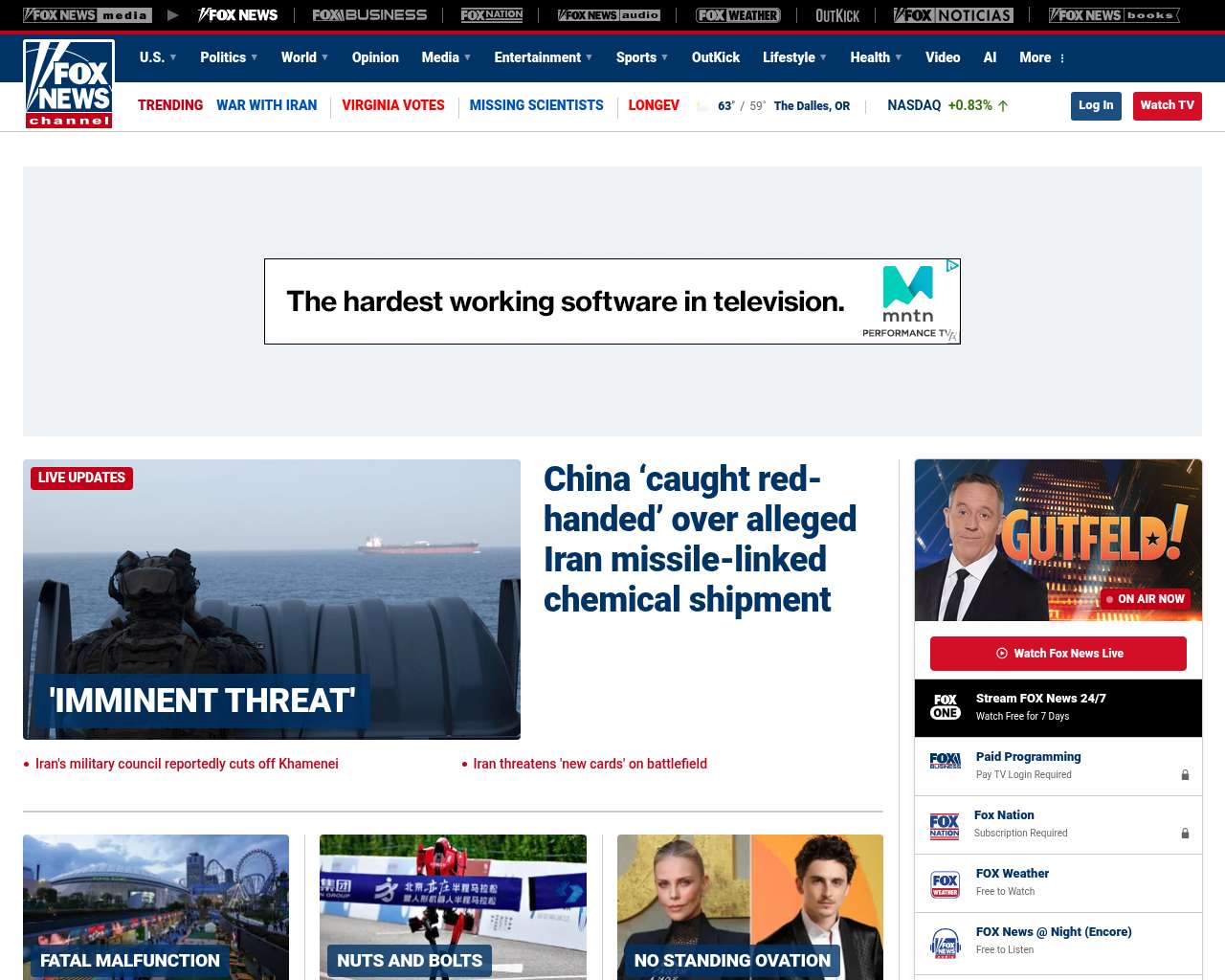
Task: Open Fox News Media logo link
Action: 87,15
